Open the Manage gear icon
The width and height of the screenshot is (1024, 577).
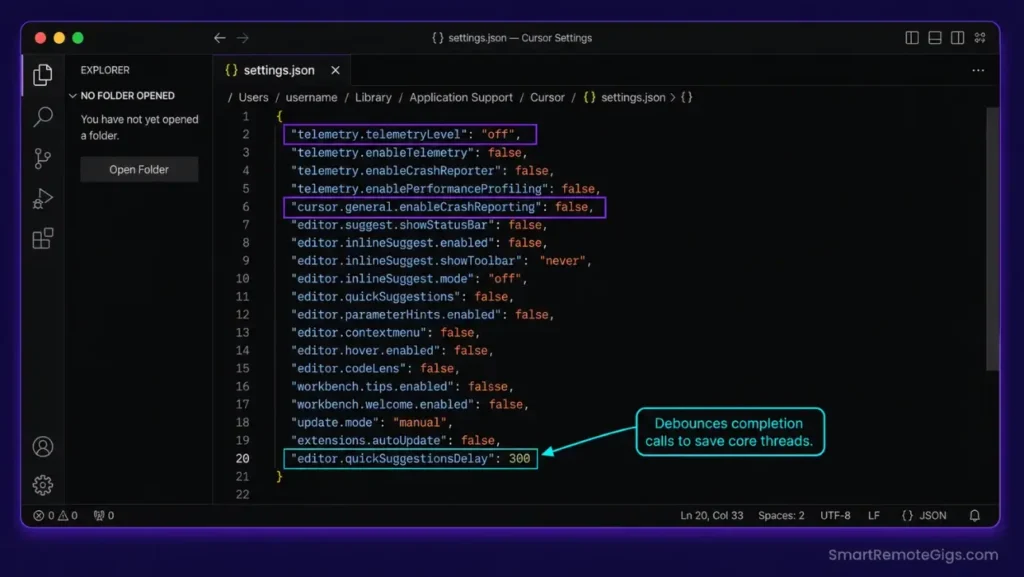[x=43, y=484]
